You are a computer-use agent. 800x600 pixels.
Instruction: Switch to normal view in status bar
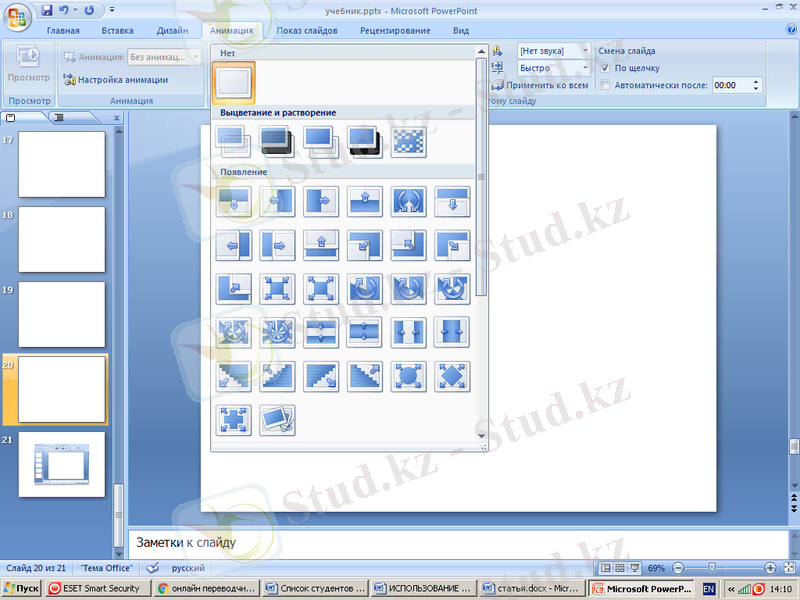click(606, 568)
